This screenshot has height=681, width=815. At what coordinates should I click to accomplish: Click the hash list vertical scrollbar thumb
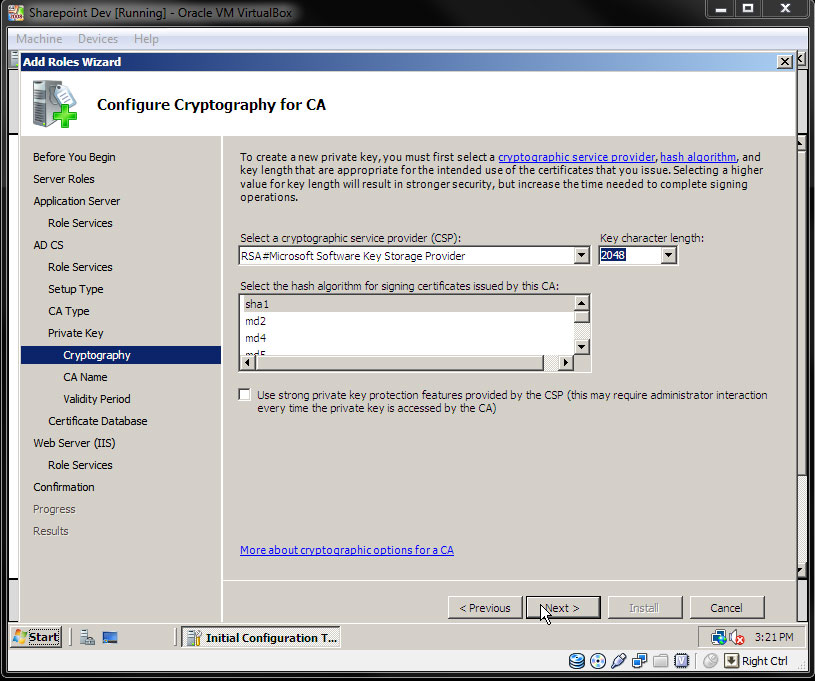(x=582, y=317)
